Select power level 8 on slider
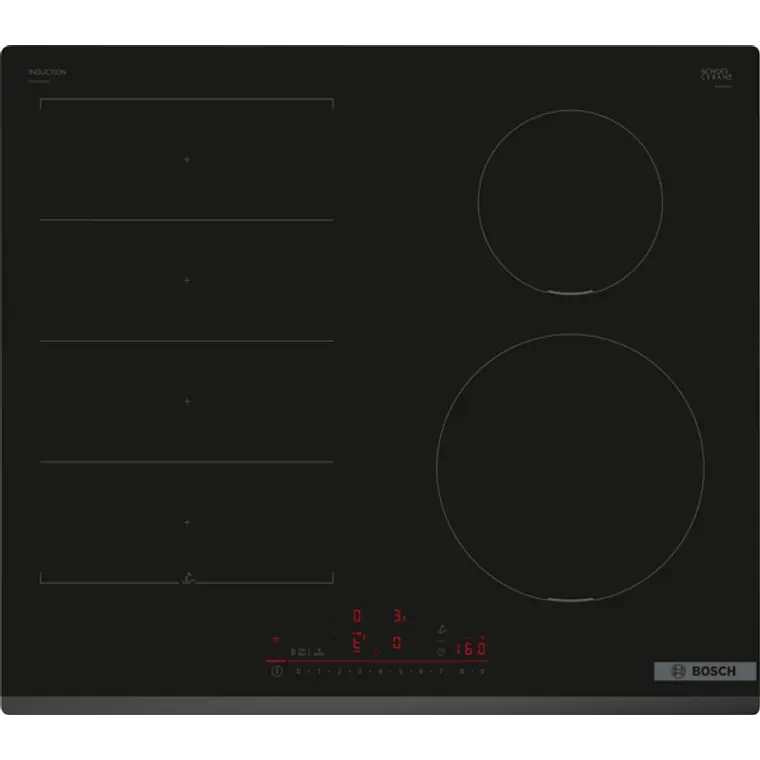The width and height of the screenshot is (760, 760). [x=461, y=671]
